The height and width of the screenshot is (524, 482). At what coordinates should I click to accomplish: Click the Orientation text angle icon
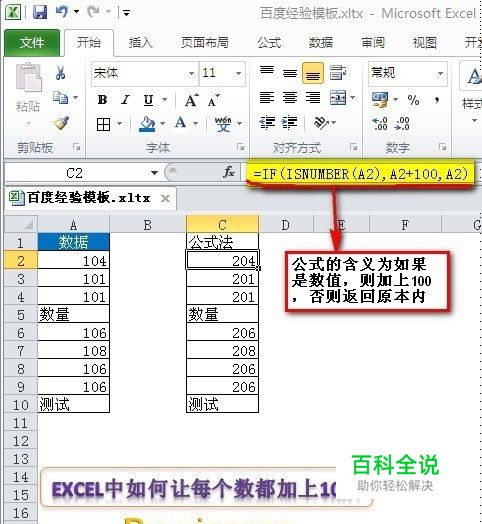[x=321, y=122]
